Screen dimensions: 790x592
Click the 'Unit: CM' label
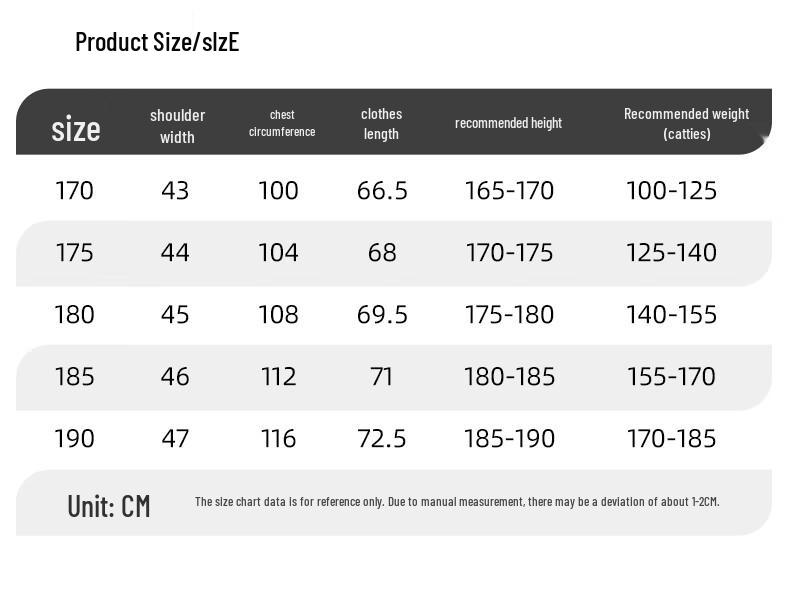(x=109, y=506)
